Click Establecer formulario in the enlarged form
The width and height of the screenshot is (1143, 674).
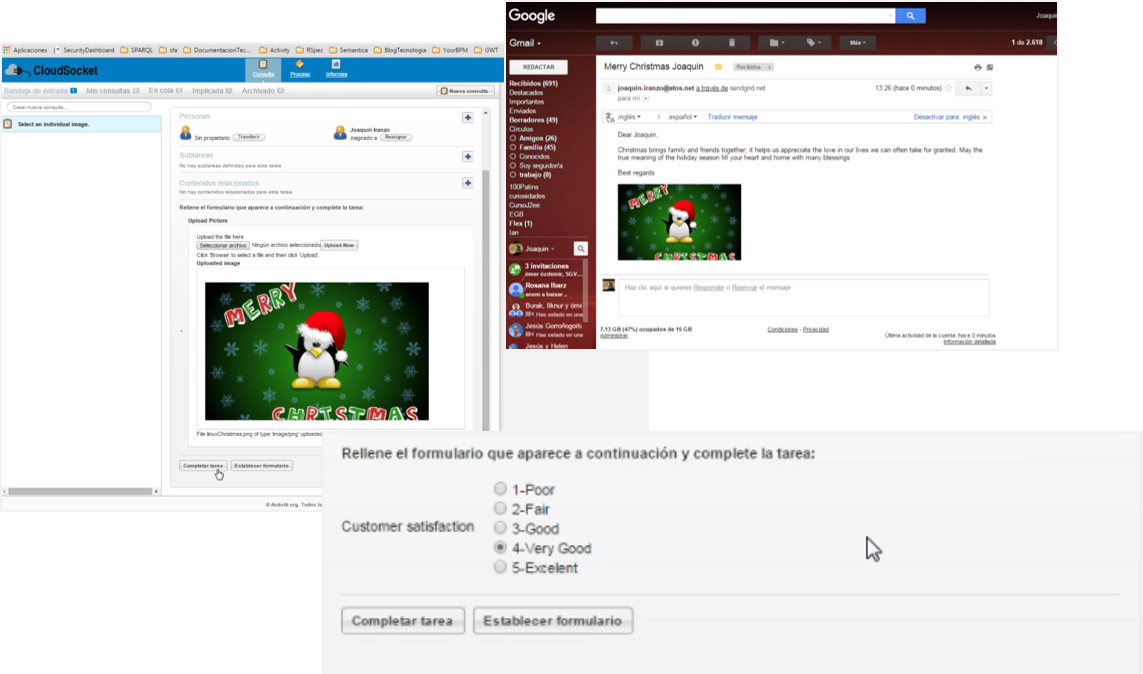(x=553, y=621)
